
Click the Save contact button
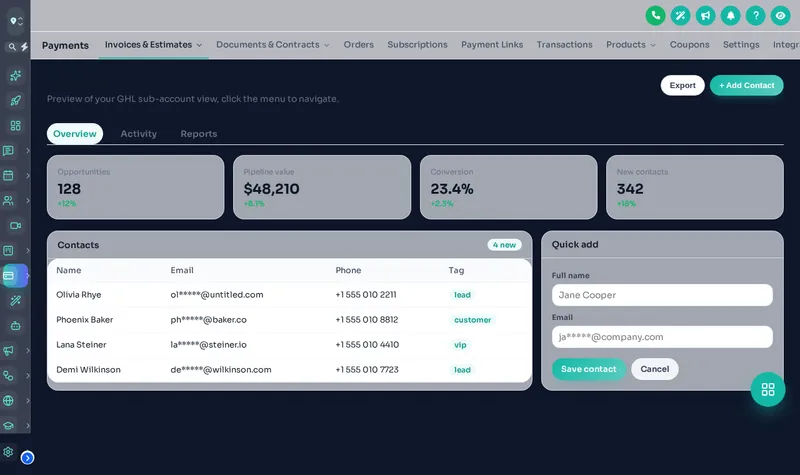coord(589,369)
